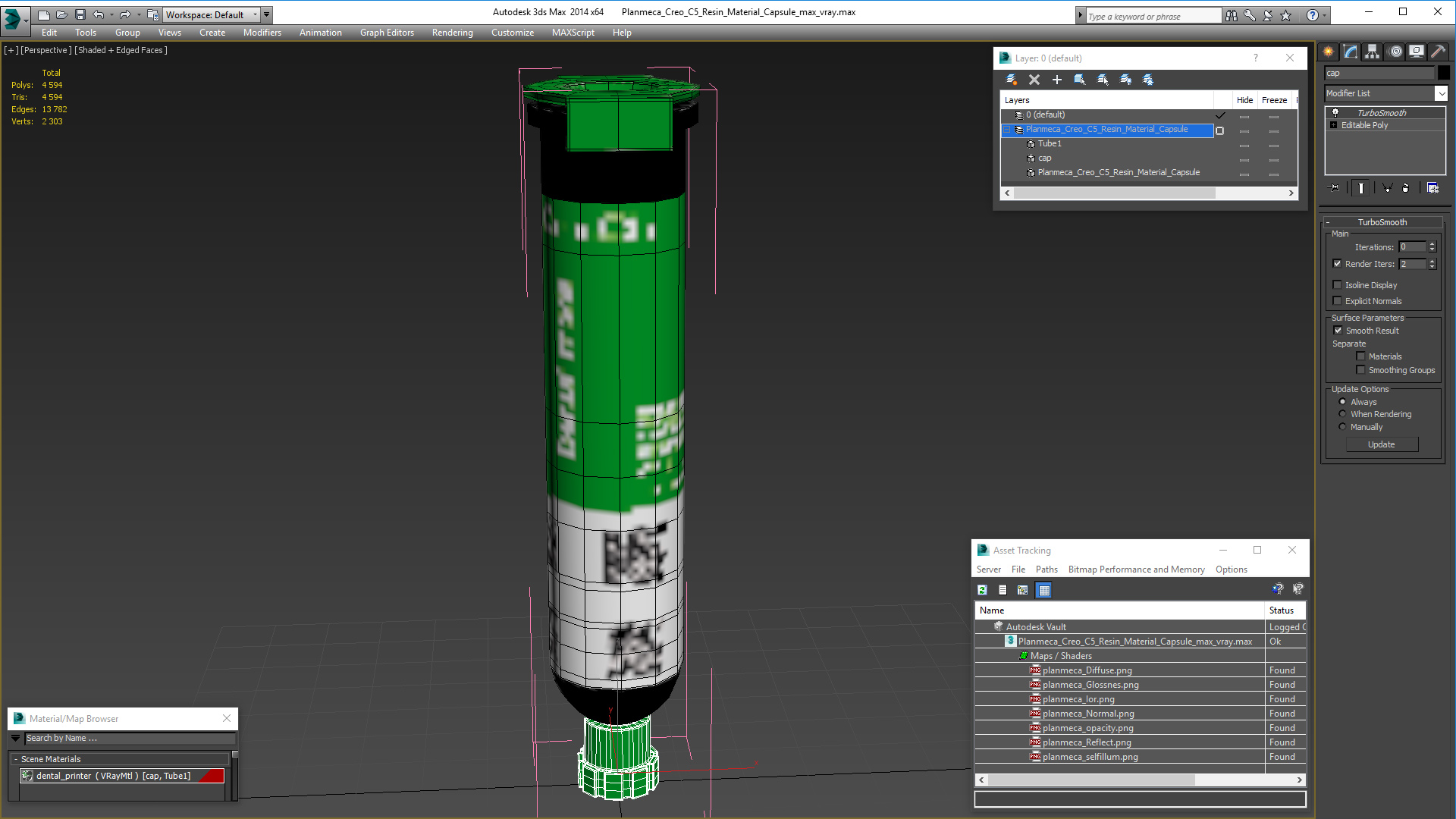Screen dimensions: 1456x819
Task: Click Refresh icon in Asset Tracking toolbar
Action: (x=982, y=590)
